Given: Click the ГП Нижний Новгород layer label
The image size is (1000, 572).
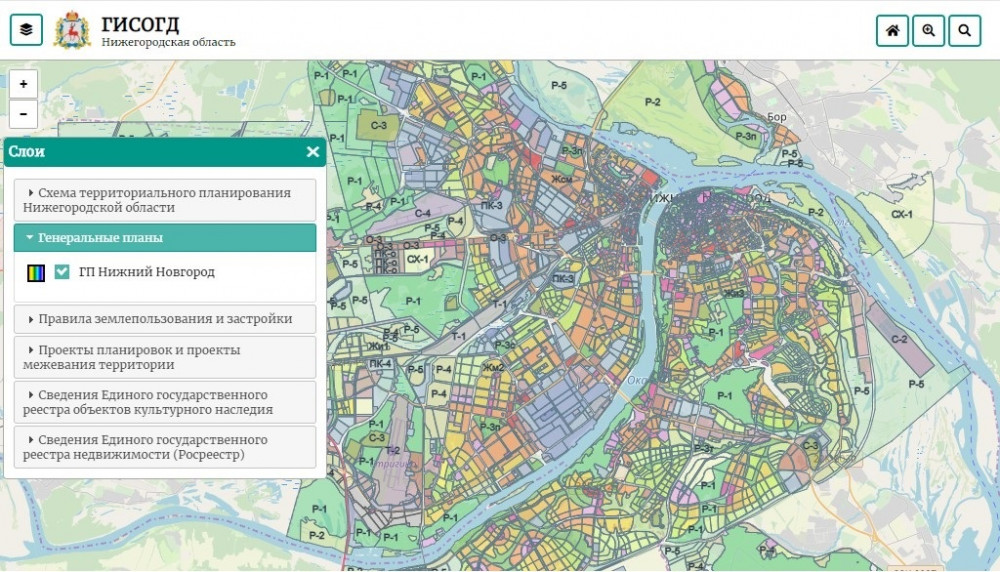Looking at the screenshot, I should 146,272.
